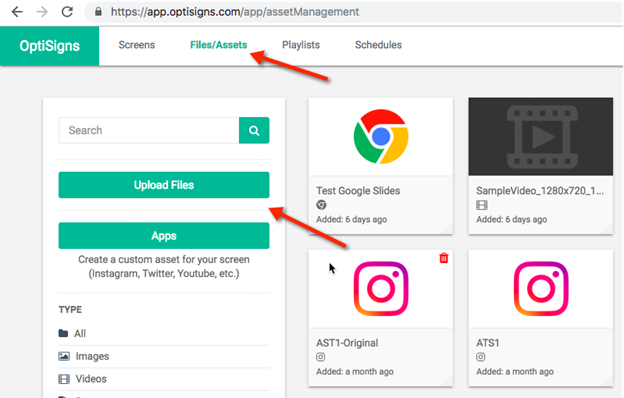Click film icon under SampleVideo title
This screenshot has height=398, width=624.
tap(482, 205)
